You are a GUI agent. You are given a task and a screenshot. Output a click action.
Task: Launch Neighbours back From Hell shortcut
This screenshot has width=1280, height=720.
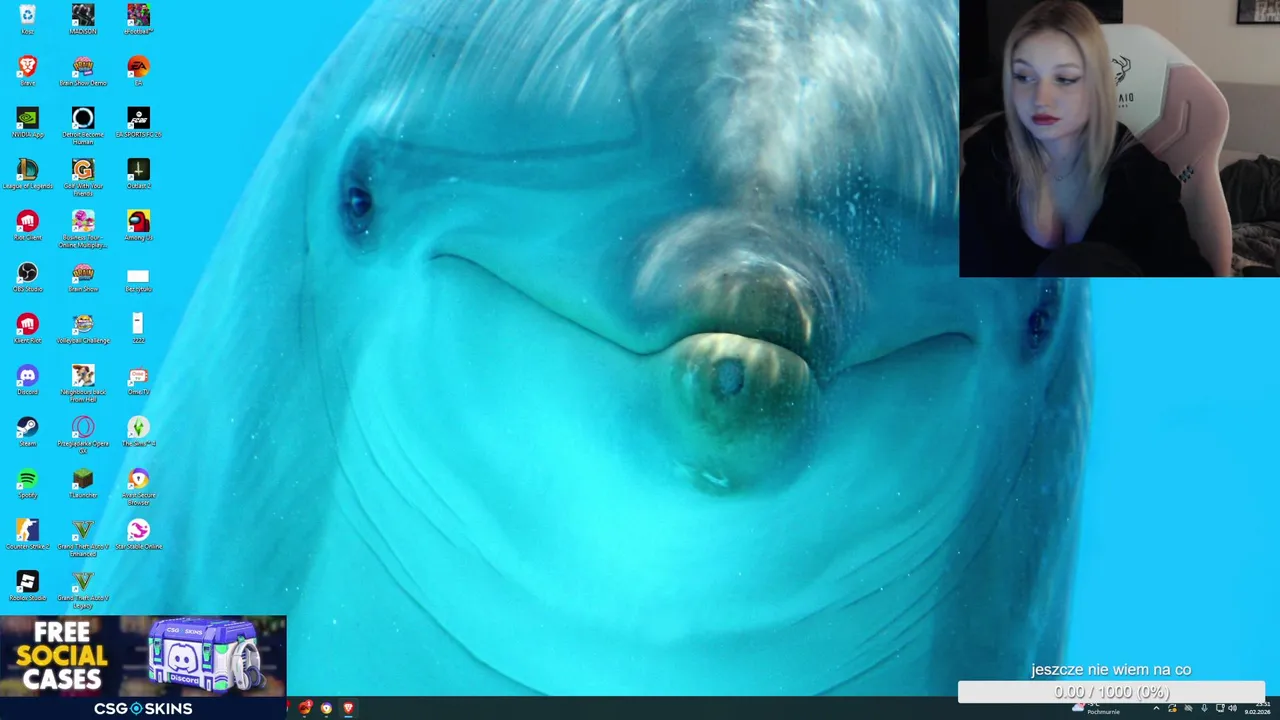[x=83, y=383]
